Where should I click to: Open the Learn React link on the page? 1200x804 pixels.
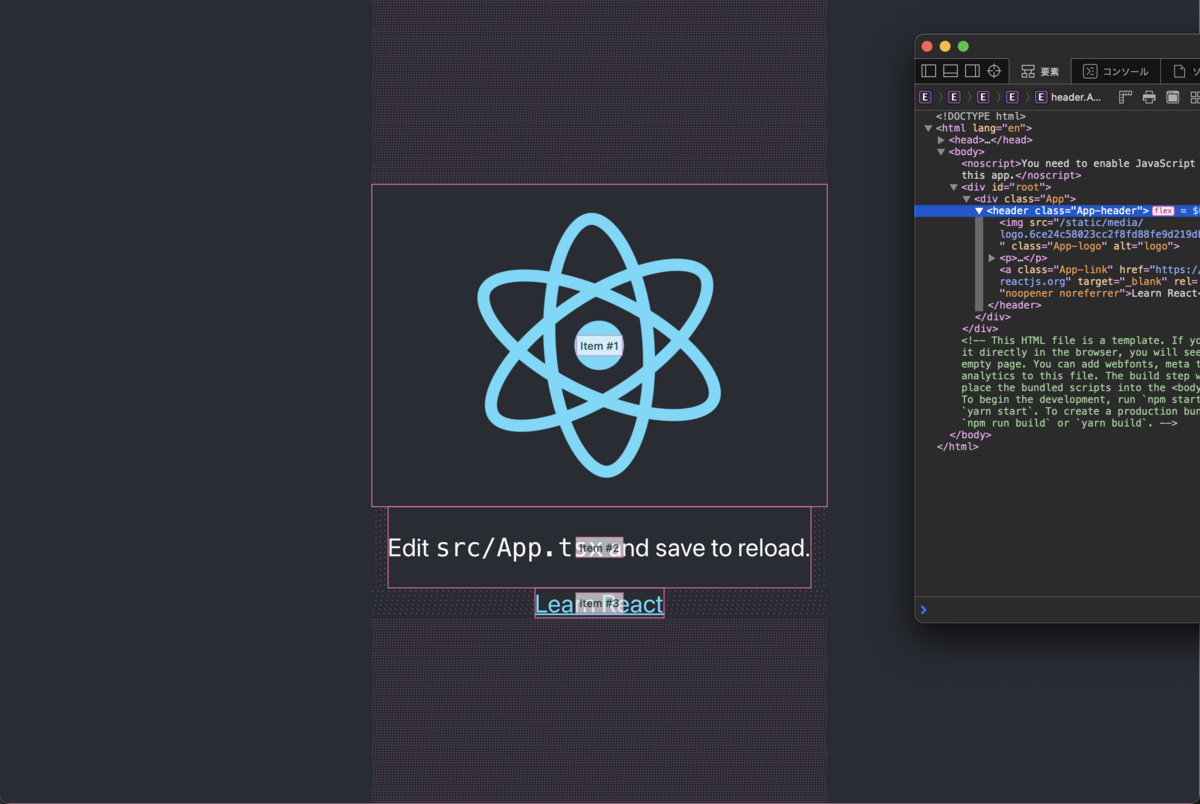[x=599, y=604]
